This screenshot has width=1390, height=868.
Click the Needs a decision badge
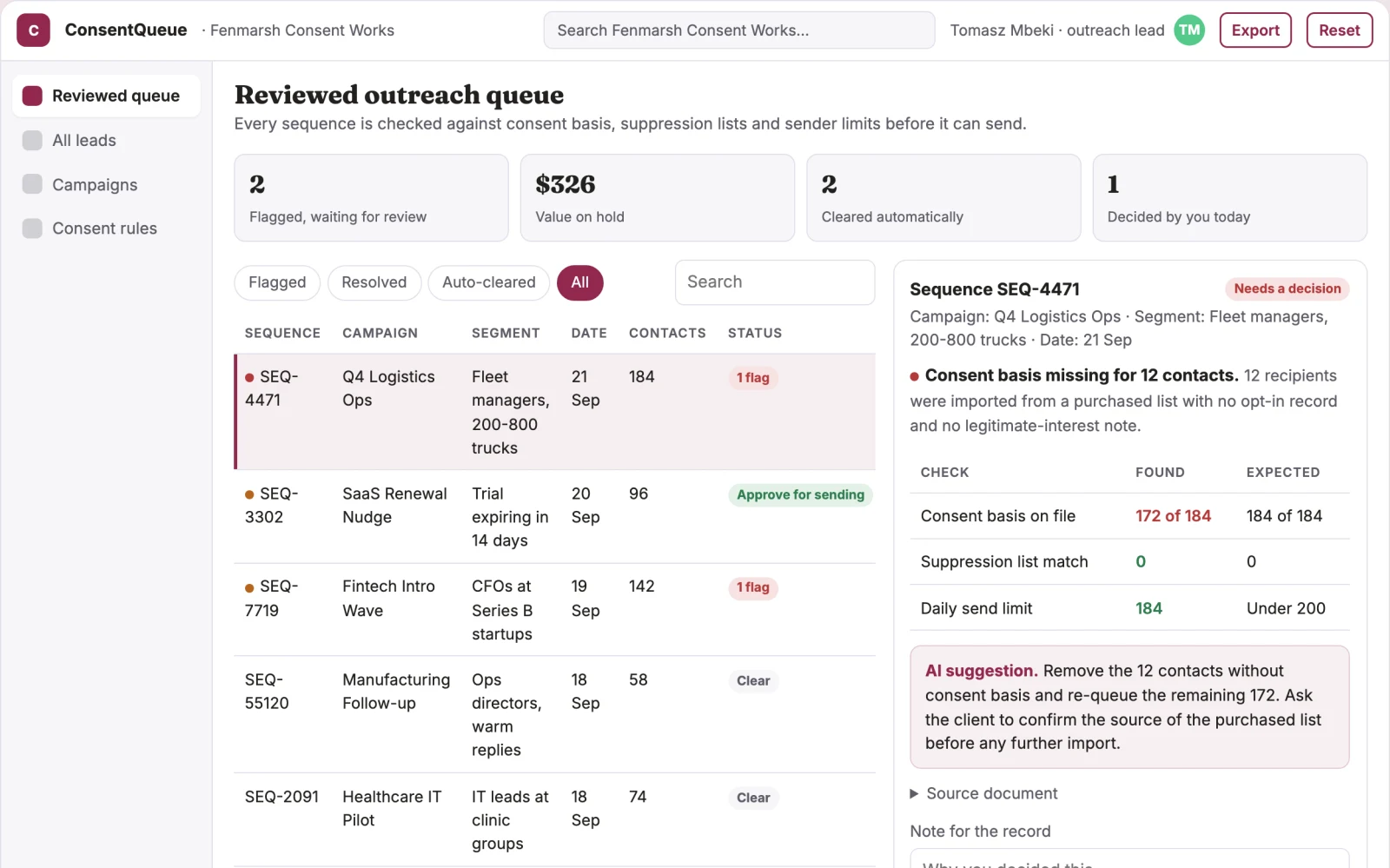(x=1287, y=289)
